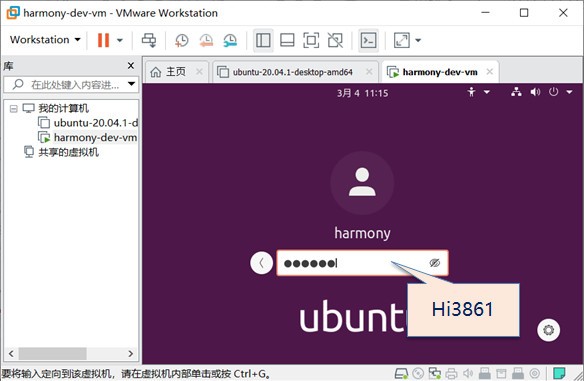This screenshot has width=584, height=381.
Task: Enter full screen mode icon
Action: (311, 40)
